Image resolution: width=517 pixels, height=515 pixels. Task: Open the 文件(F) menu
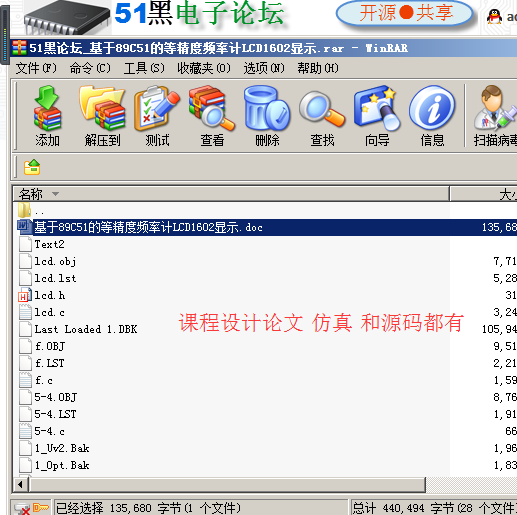tap(36, 68)
